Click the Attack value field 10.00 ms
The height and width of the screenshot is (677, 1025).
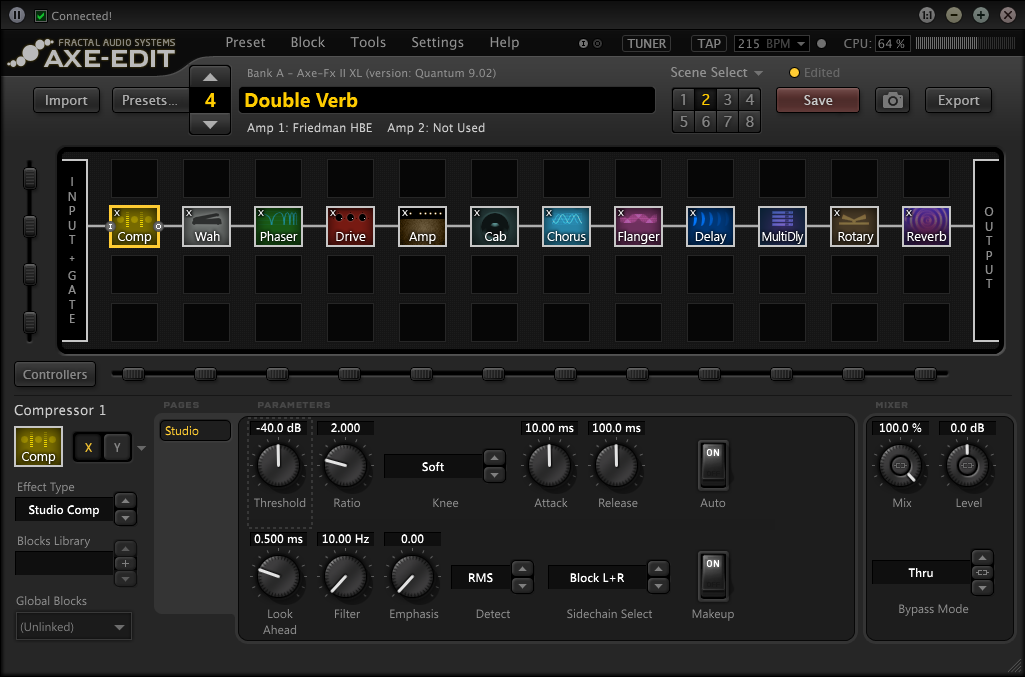pos(549,428)
